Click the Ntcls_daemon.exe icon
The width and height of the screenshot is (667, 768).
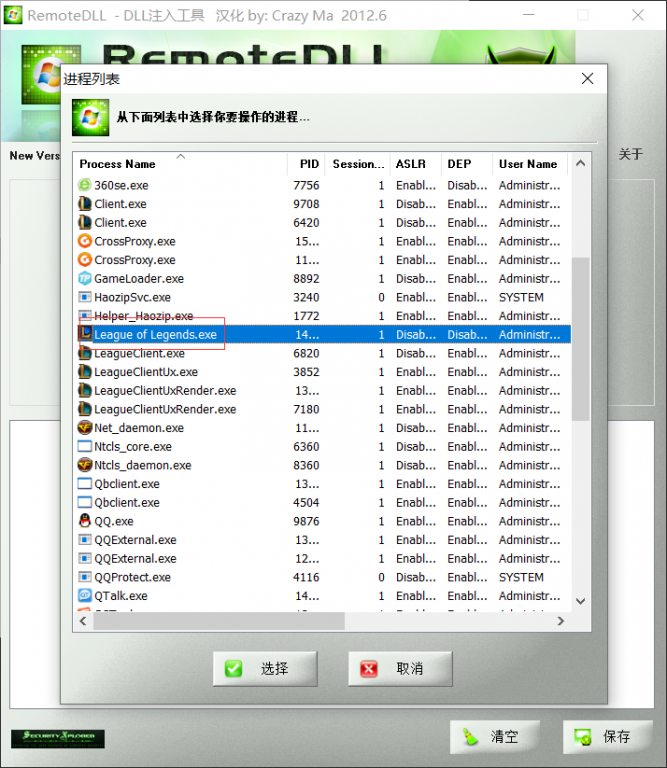85,465
